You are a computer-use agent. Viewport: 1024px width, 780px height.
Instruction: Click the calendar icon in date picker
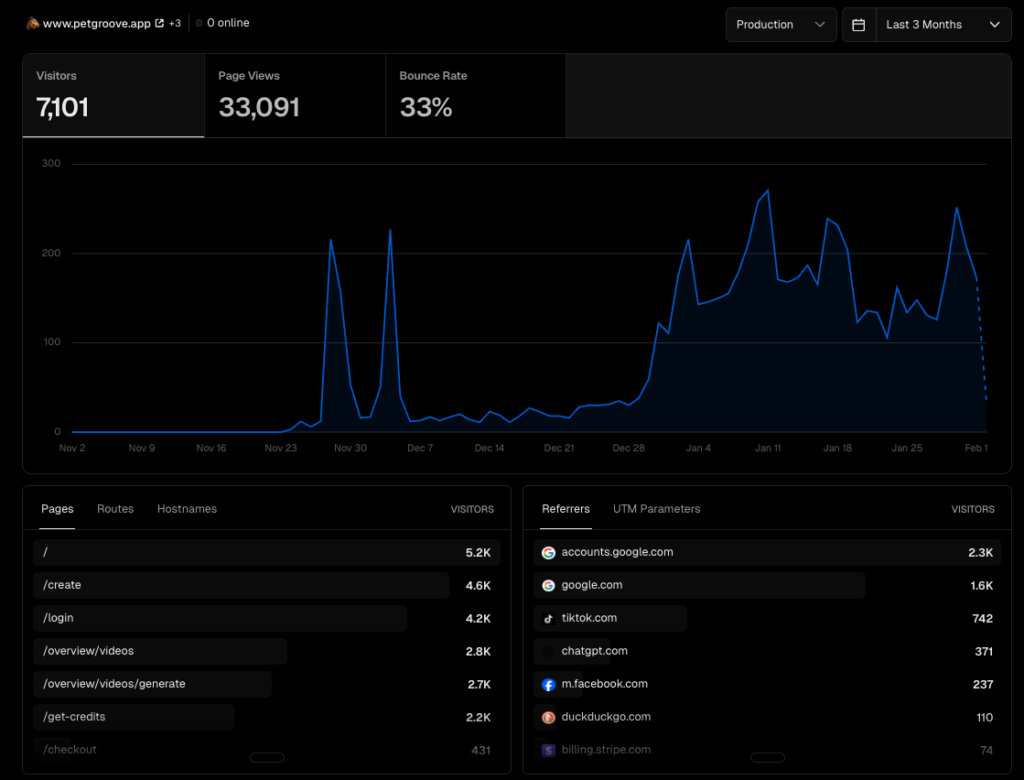858,25
